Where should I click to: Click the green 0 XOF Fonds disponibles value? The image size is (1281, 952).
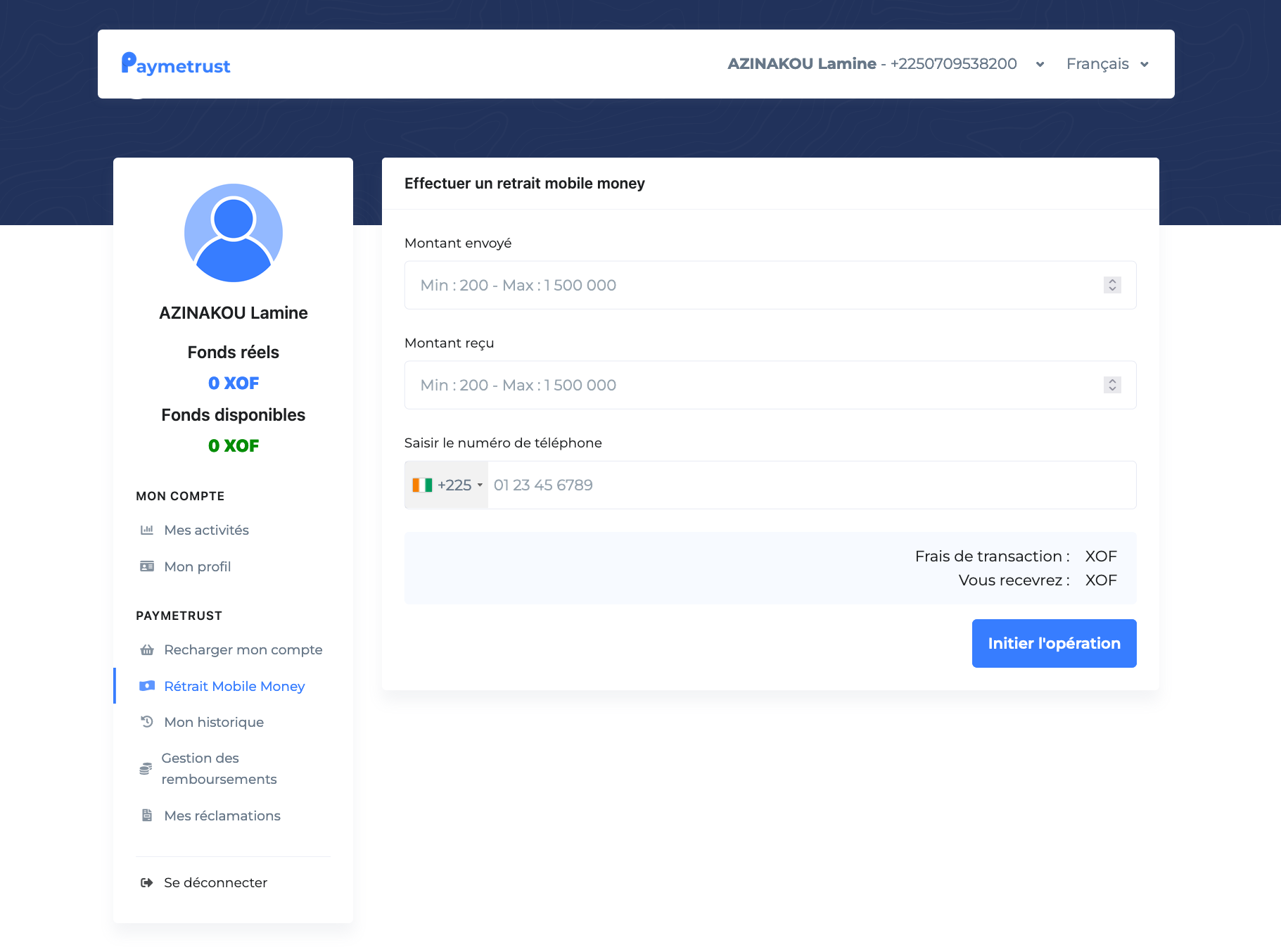[x=234, y=446]
